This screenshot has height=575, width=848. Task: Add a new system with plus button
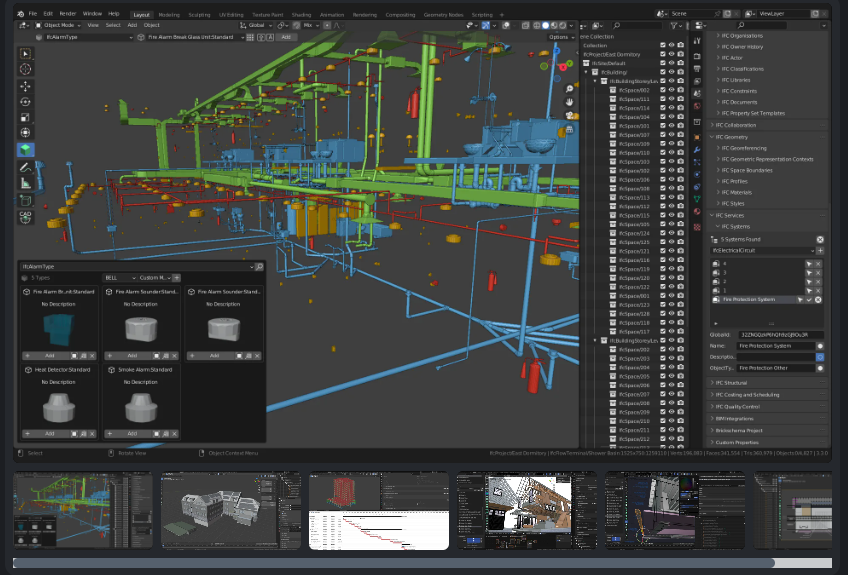coord(820,250)
